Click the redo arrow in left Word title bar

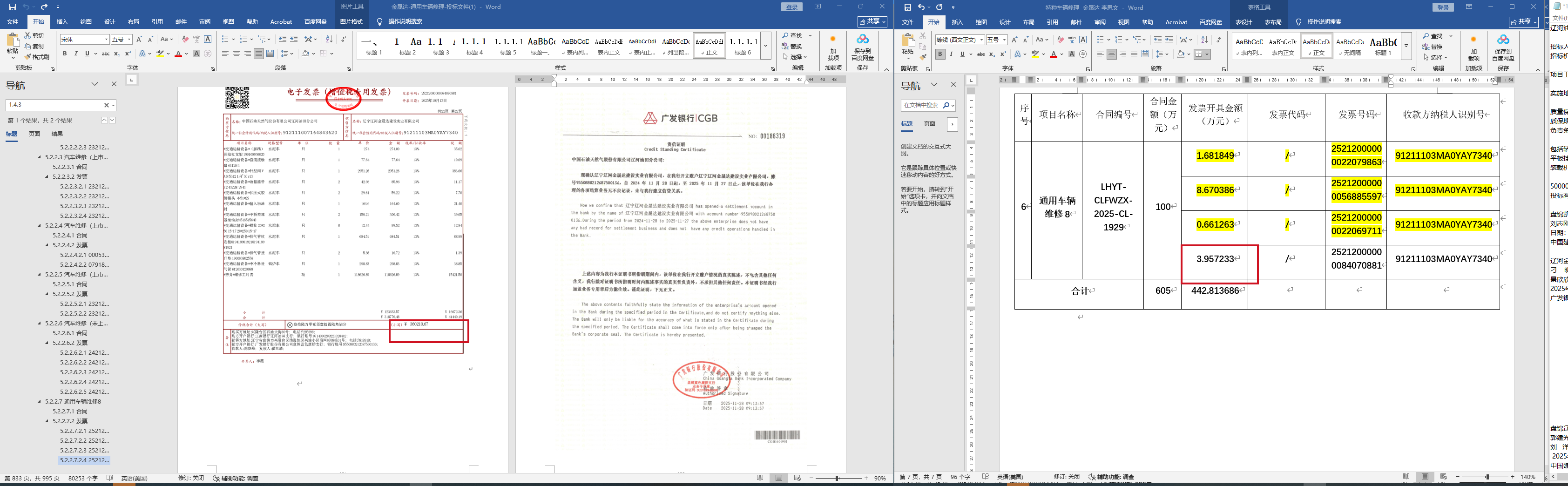coord(44,7)
